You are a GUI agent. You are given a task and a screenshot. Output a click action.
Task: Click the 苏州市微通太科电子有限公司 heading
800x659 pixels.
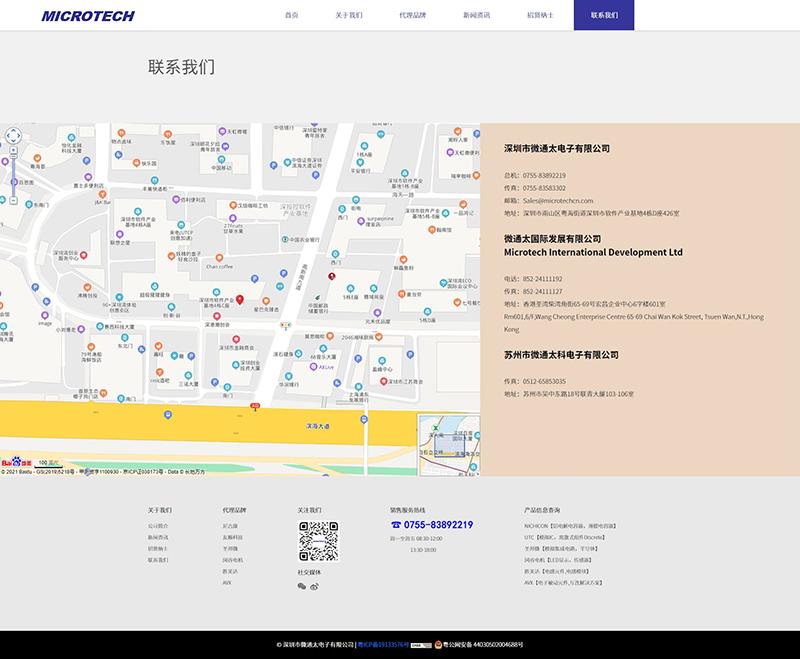[x=561, y=354]
